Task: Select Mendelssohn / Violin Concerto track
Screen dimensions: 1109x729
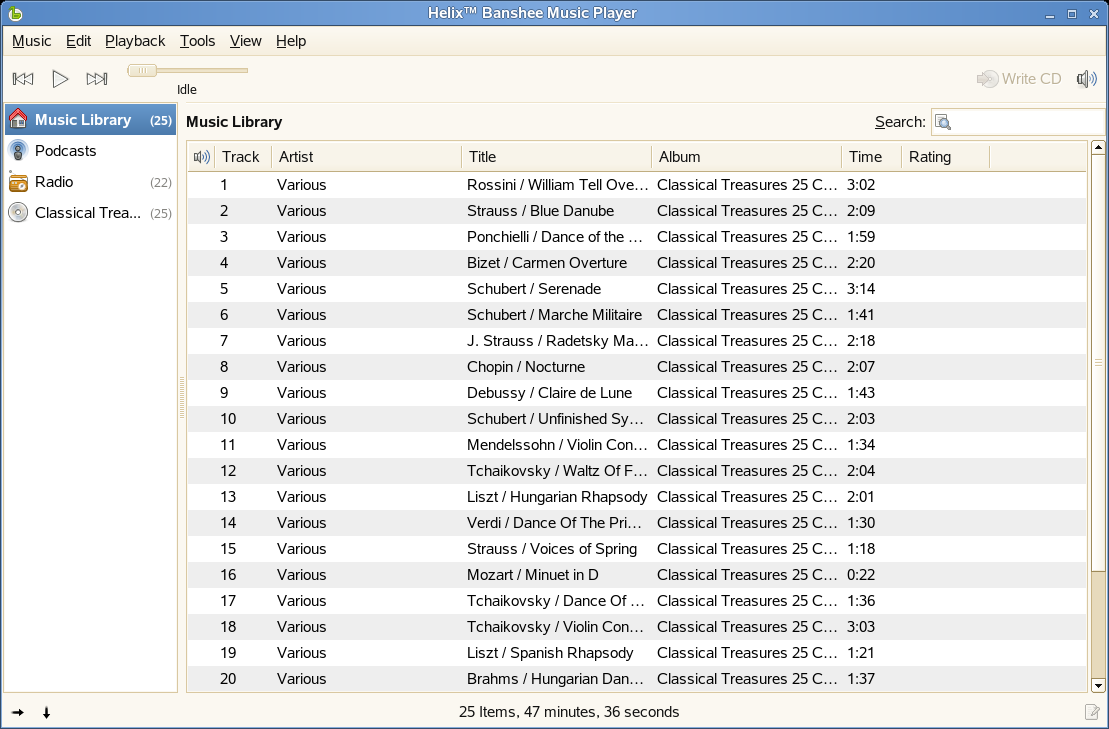Action: [637, 445]
